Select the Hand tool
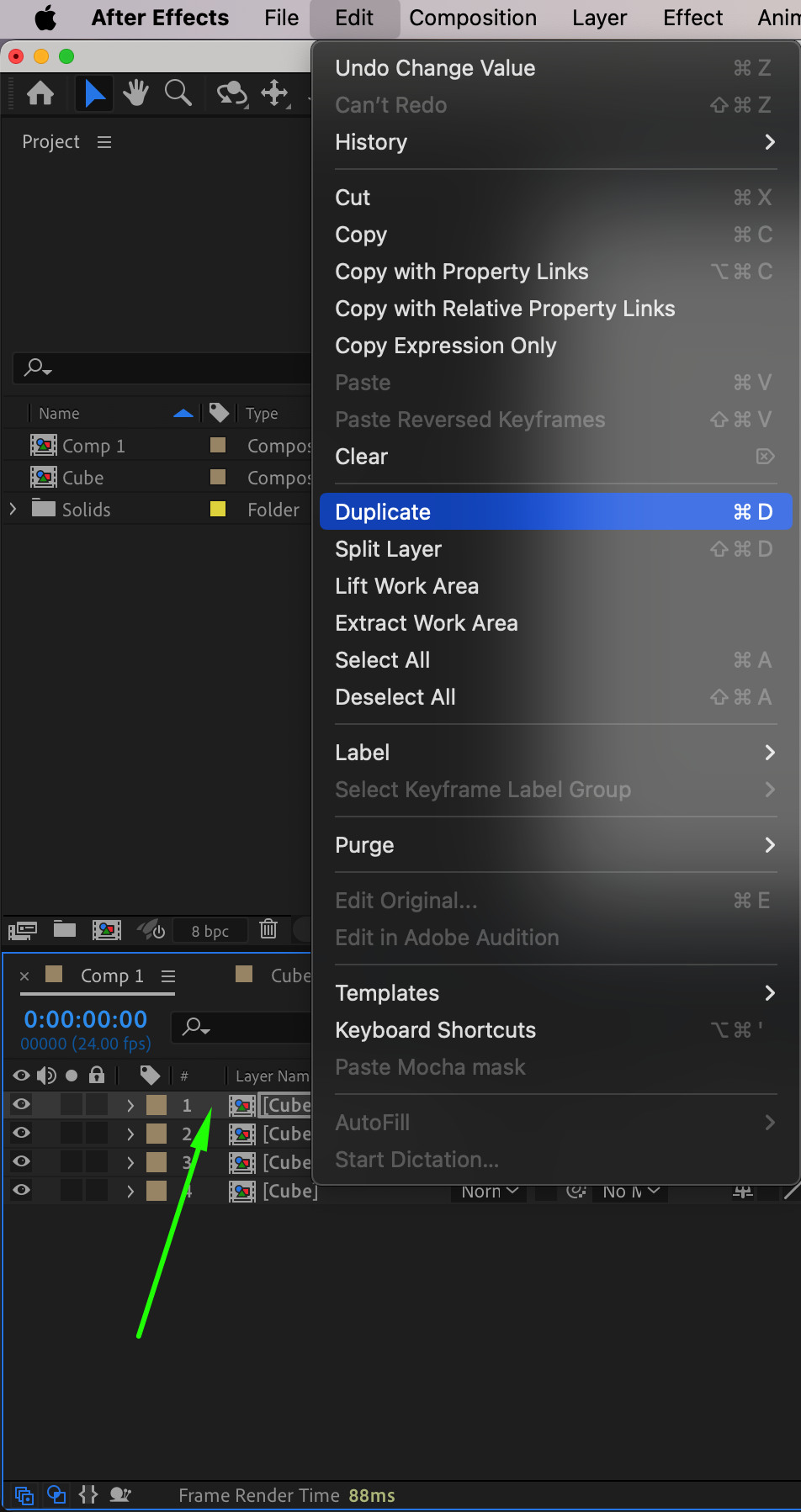Image resolution: width=801 pixels, height=1512 pixels. pos(135,93)
